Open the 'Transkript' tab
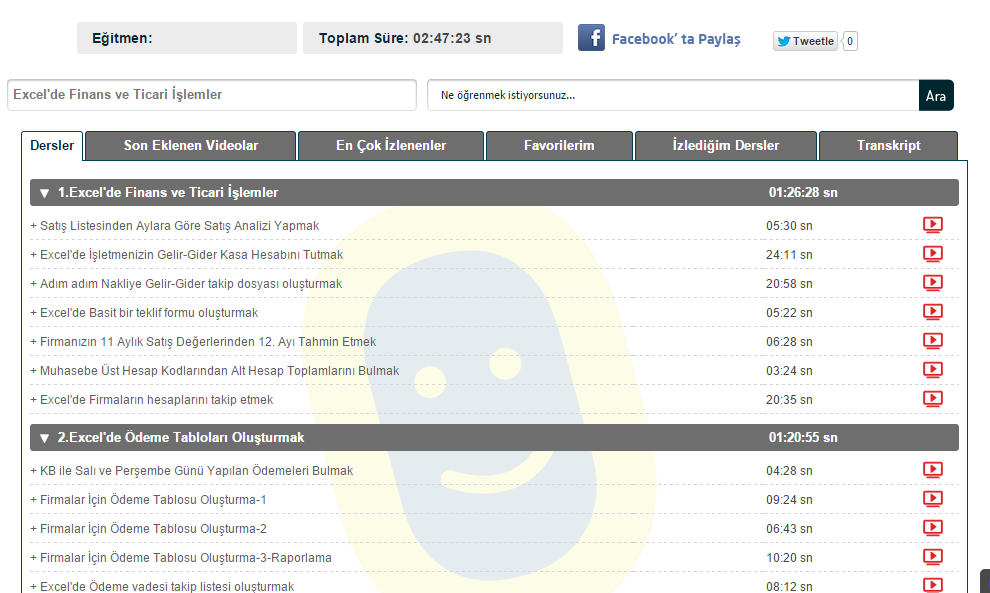990x593 pixels. click(x=888, y=146)
